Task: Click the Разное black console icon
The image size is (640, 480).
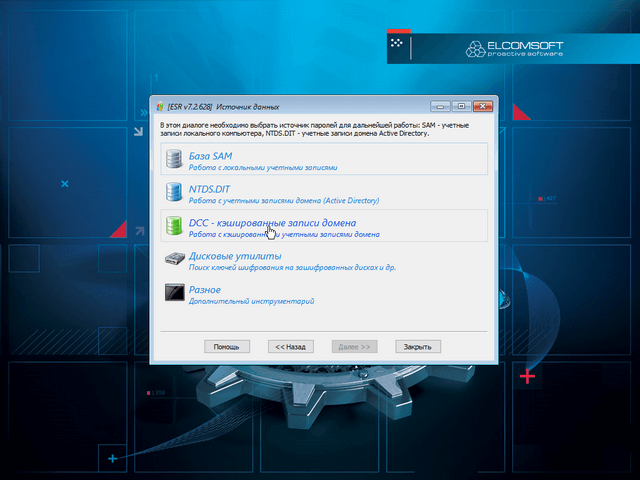Action: click(174, 293)
